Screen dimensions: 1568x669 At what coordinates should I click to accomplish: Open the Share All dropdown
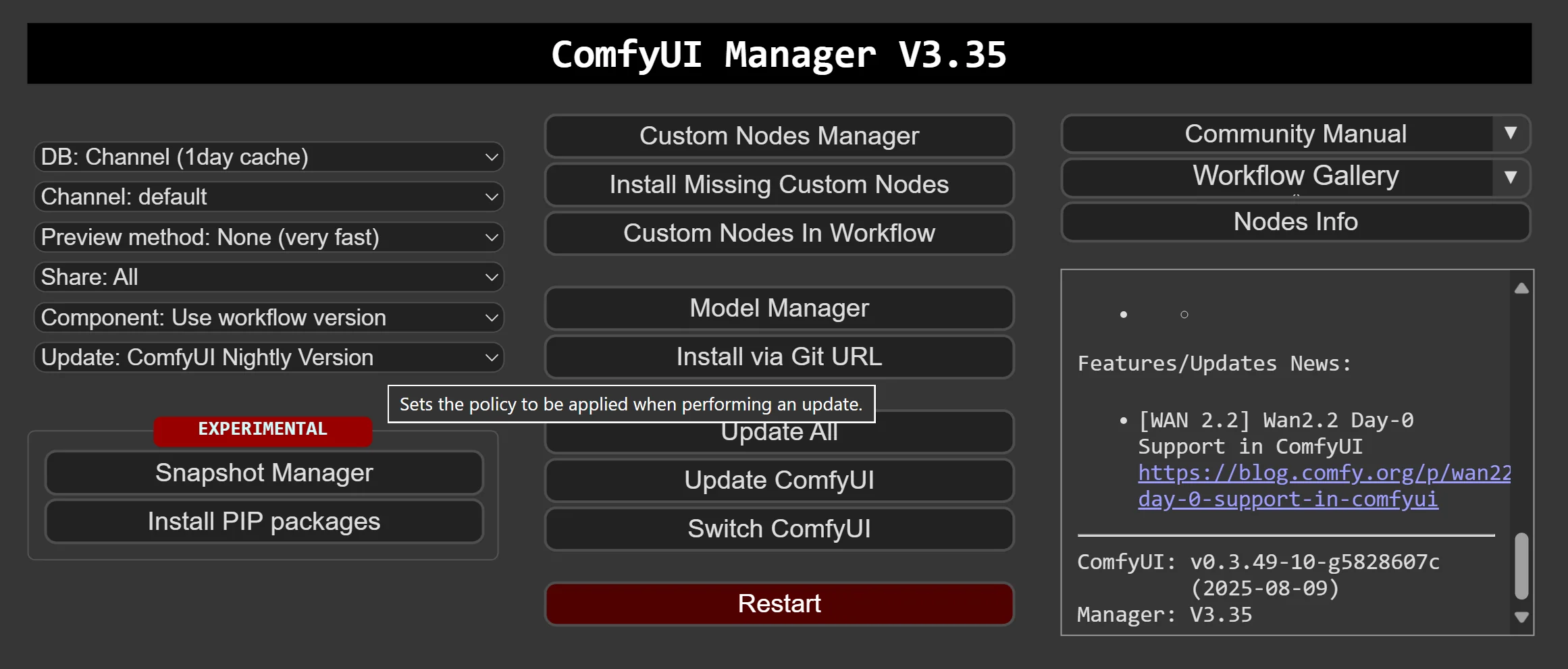tap(269, 277)
